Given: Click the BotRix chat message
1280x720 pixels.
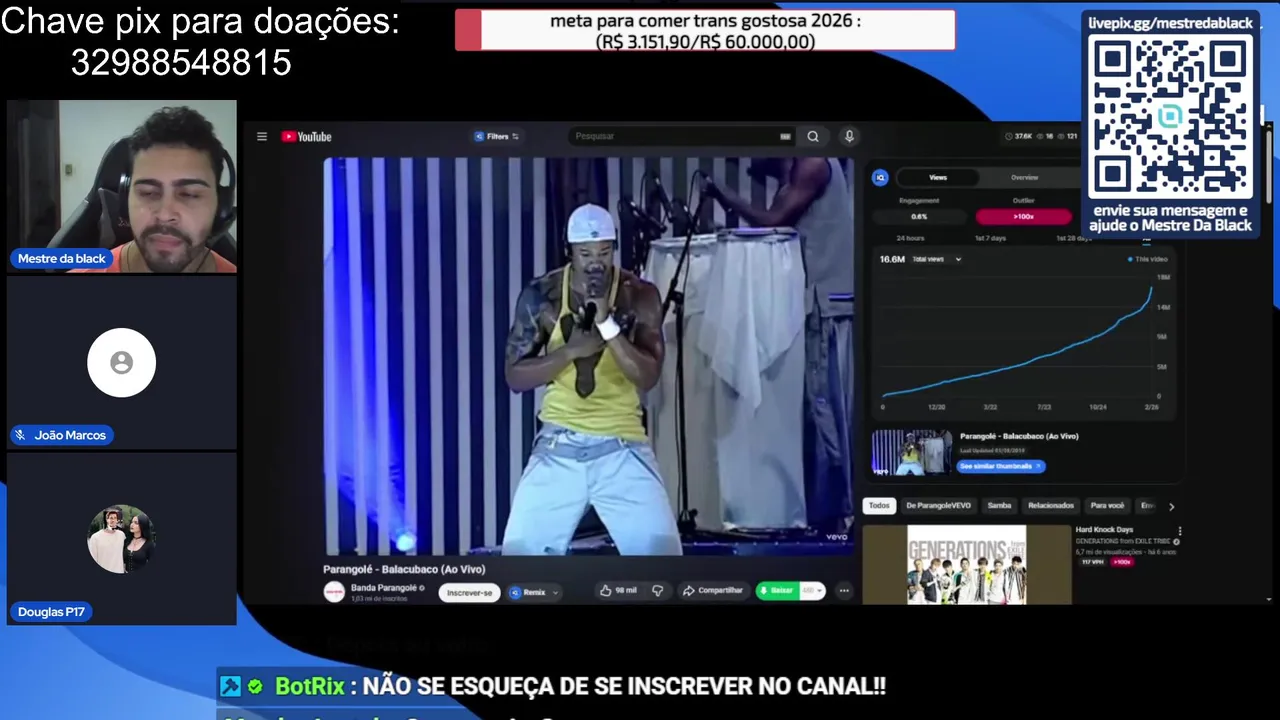Looking at the screenshot, I should point(553,686).
